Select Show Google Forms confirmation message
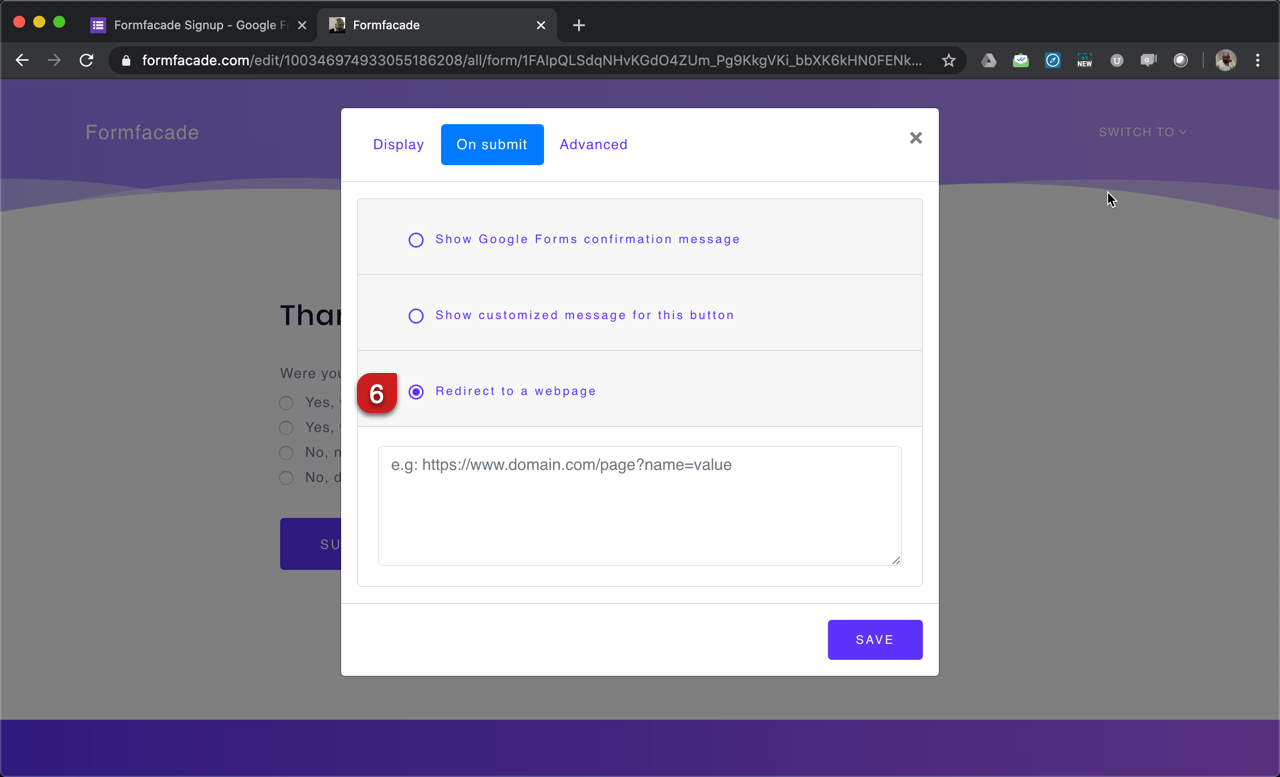1280x777 pixels. 416,240
